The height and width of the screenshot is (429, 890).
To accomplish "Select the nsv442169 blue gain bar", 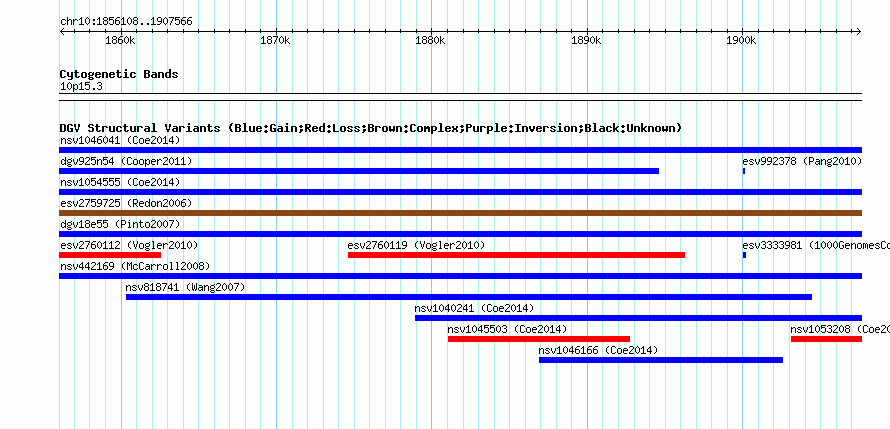I will (x=460, y=276).
